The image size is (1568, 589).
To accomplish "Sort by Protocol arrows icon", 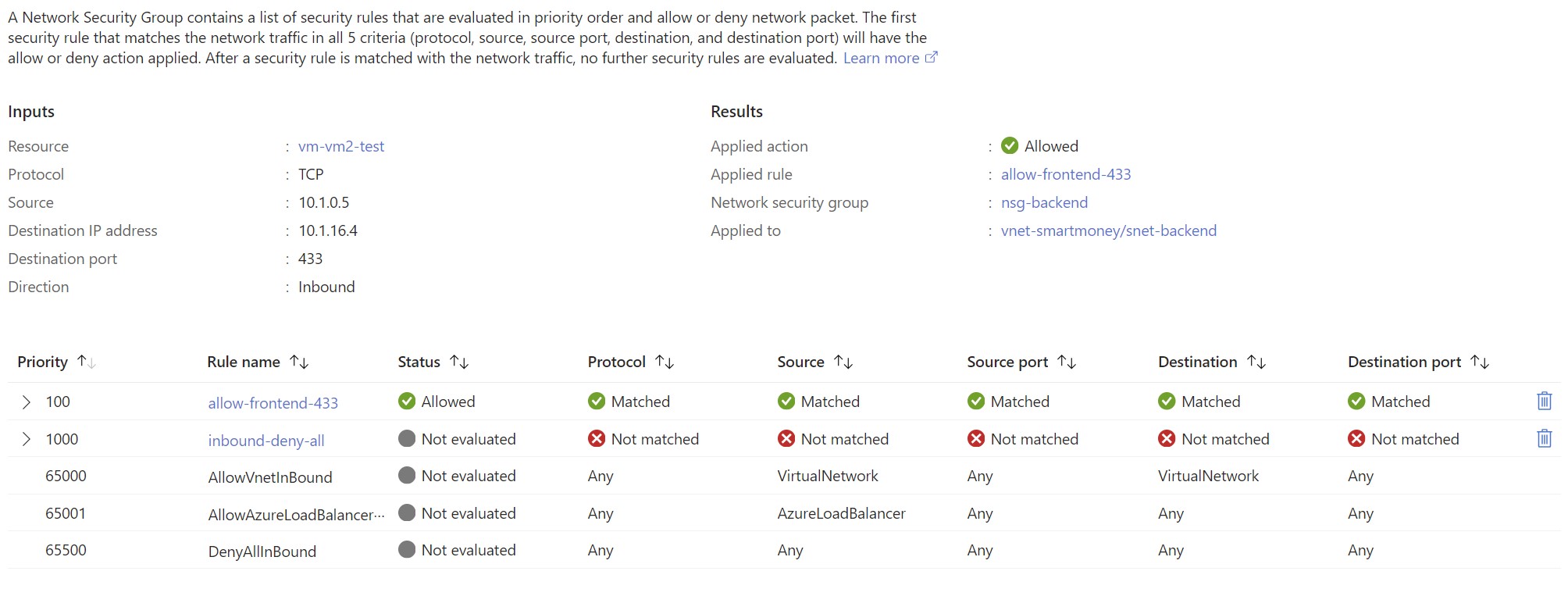I will 665,362.
